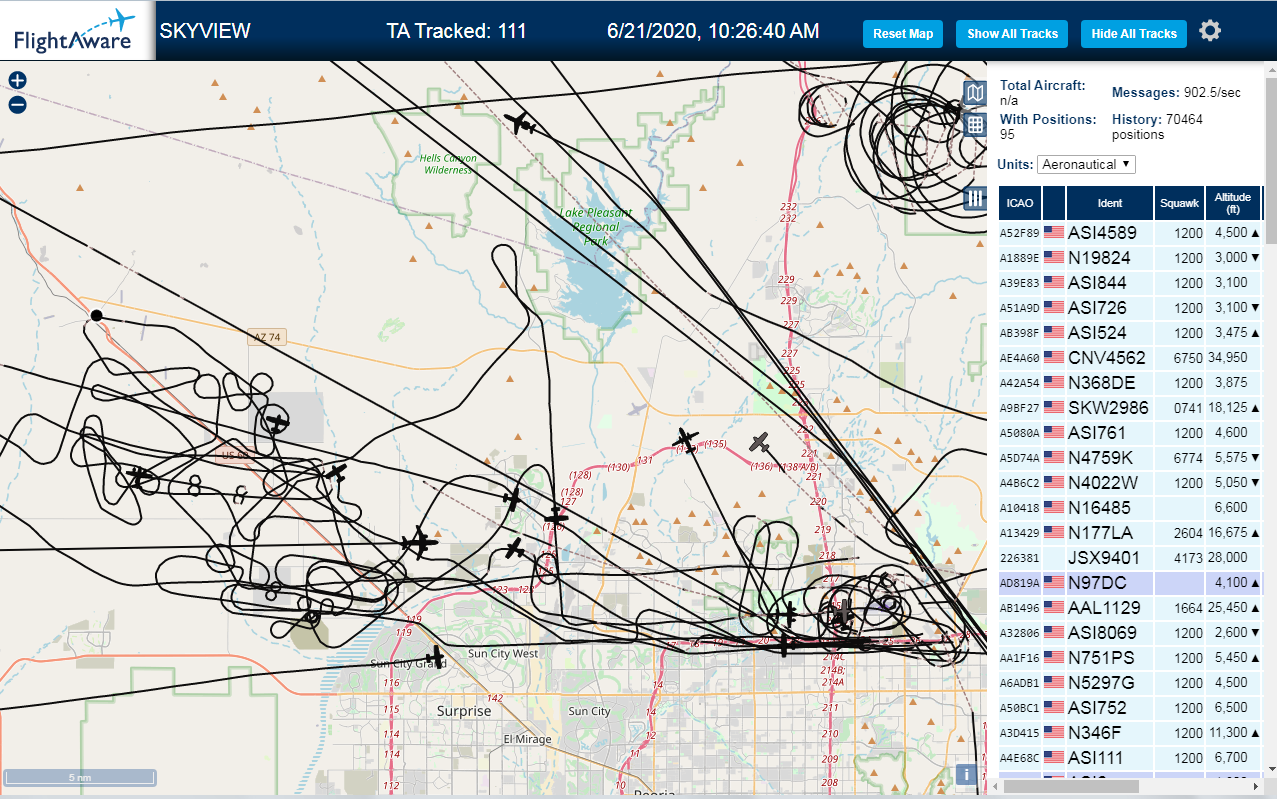1277x799 pixels.
Task: Select the N368DE aircraft row
Action: tap(1131, 383)
